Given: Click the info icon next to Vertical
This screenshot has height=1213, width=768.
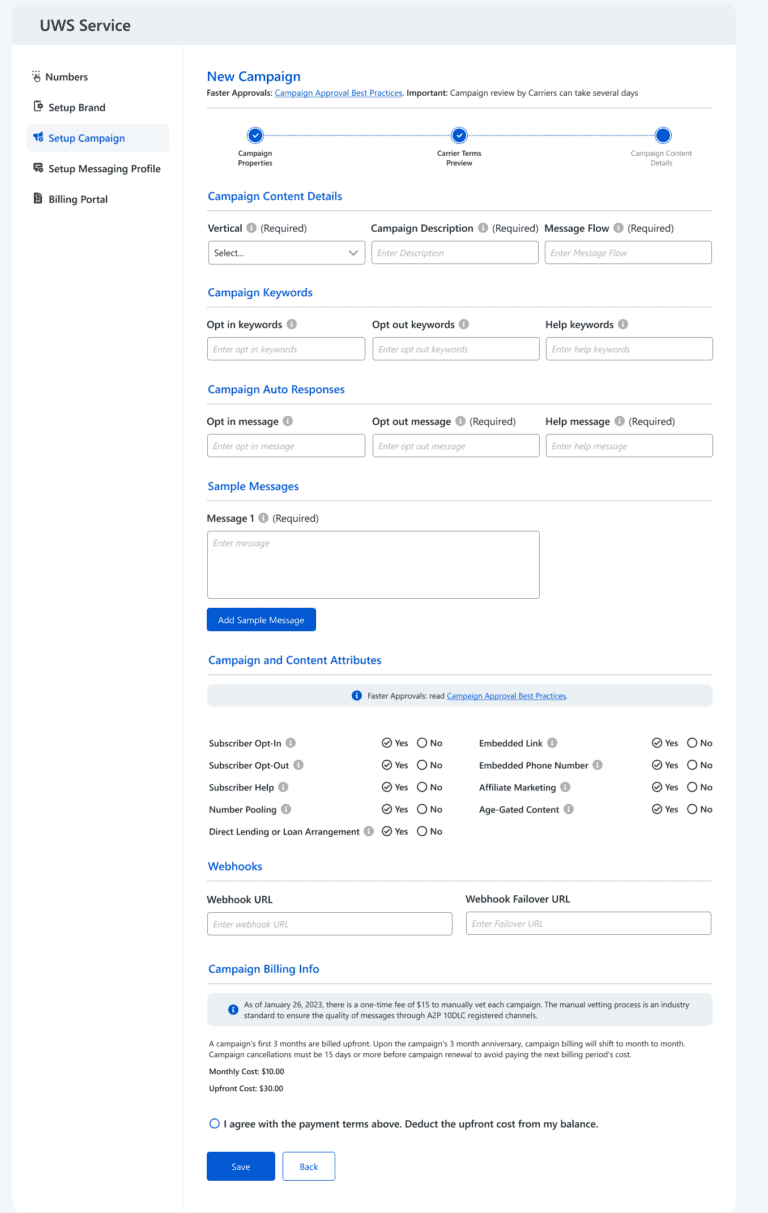Looking at the screenshot, I should (251, 228).
